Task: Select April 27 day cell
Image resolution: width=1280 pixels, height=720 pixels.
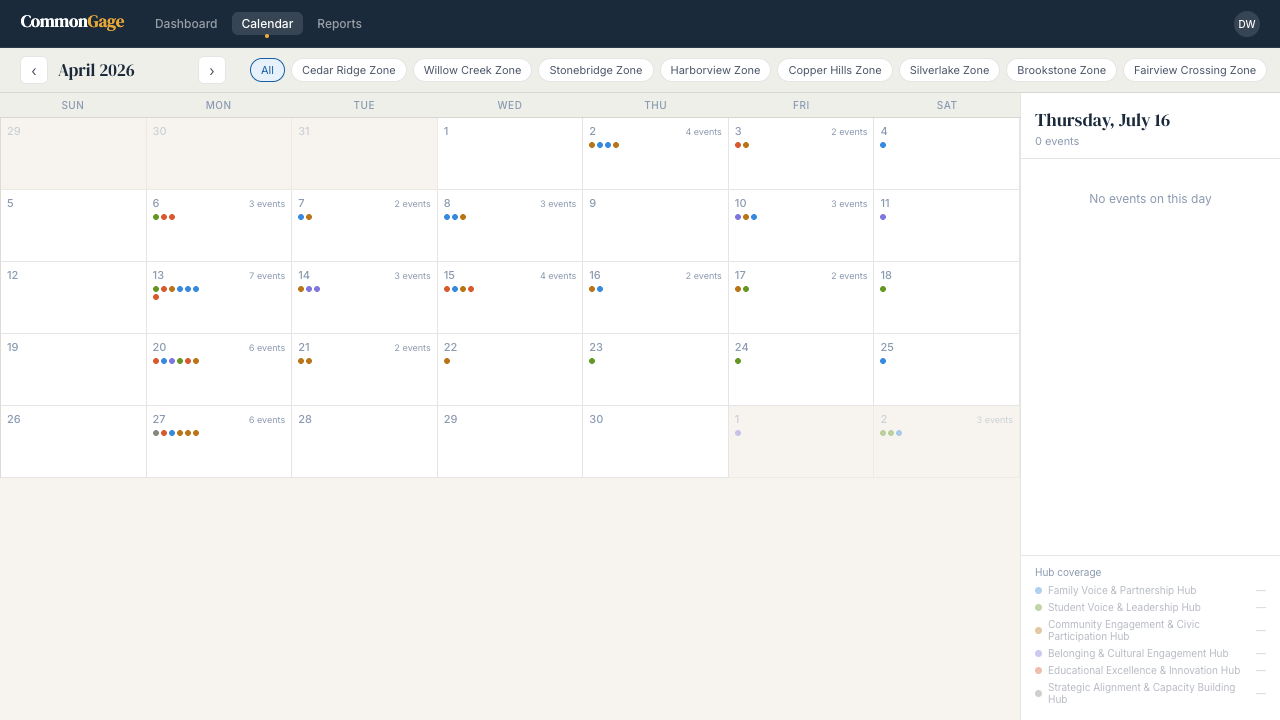Action: 219,441
